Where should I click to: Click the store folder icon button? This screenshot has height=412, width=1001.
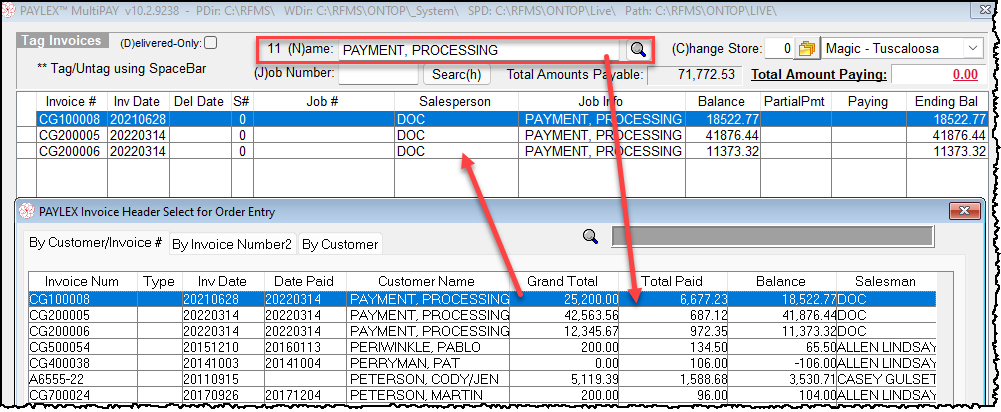pos(806,49)
